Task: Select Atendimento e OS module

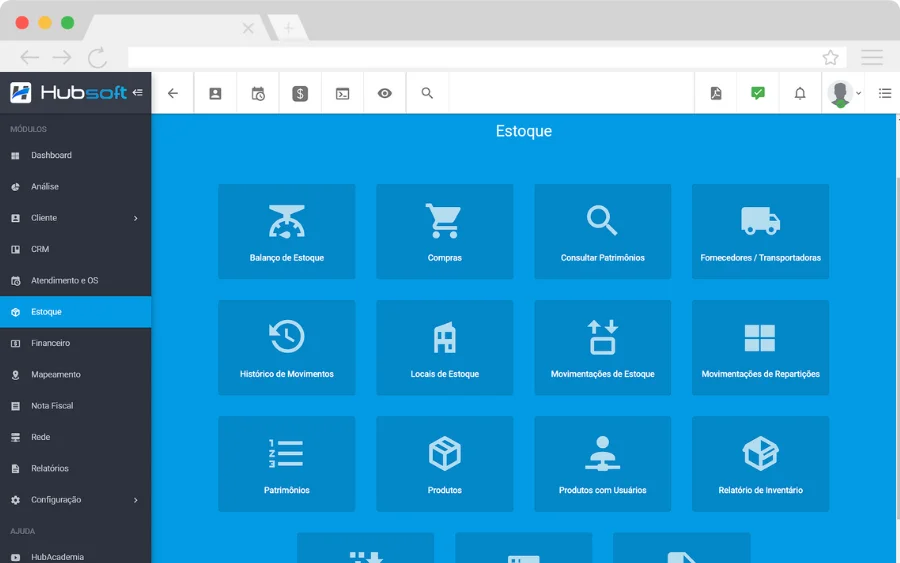Action: 76,281
